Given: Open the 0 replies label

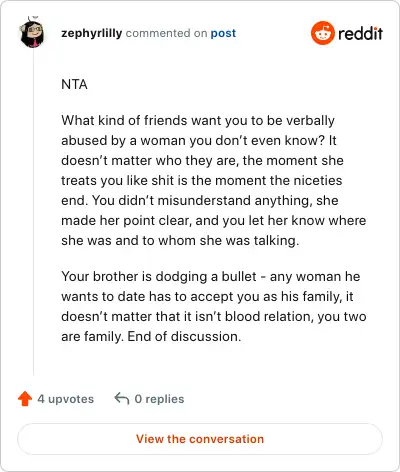Looking at the screenshot, I should [159, 399].
